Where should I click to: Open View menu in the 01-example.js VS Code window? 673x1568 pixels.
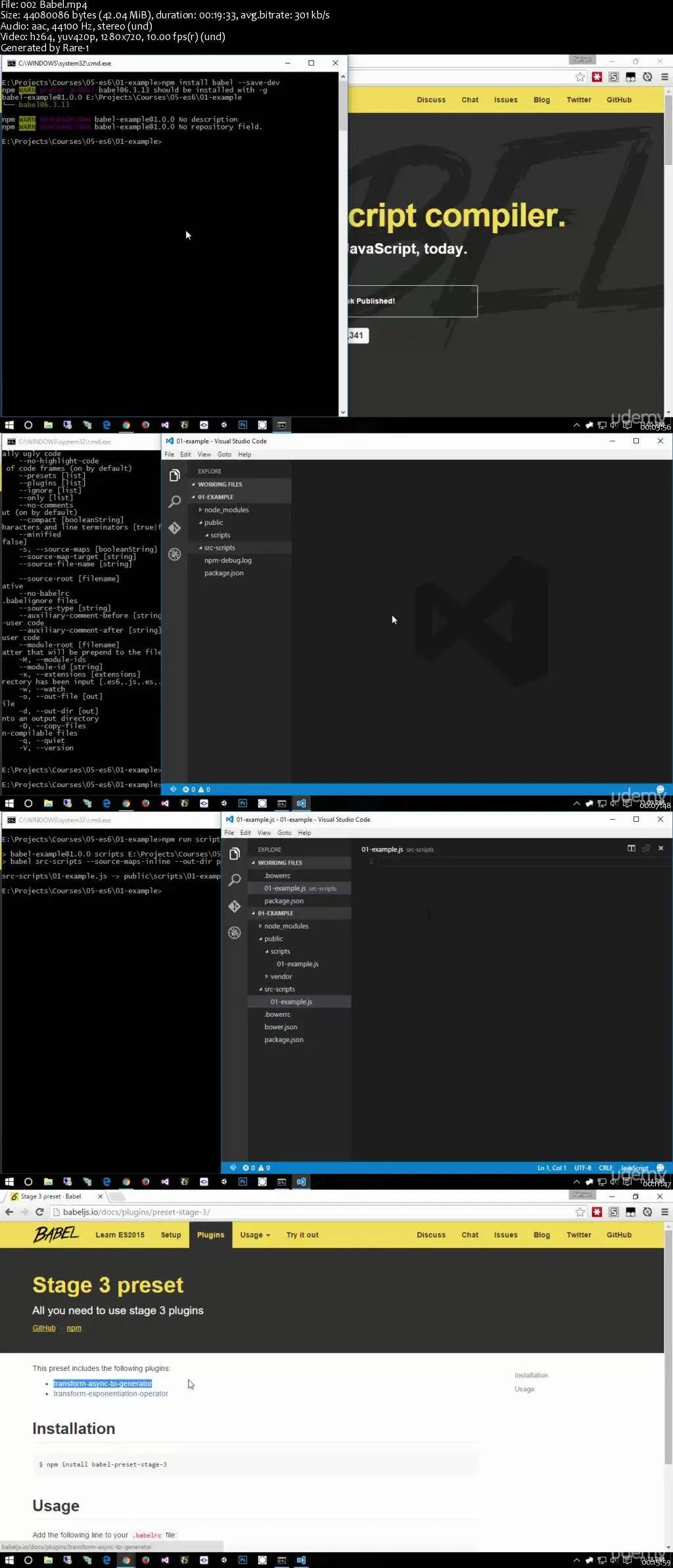pos(264,833)
